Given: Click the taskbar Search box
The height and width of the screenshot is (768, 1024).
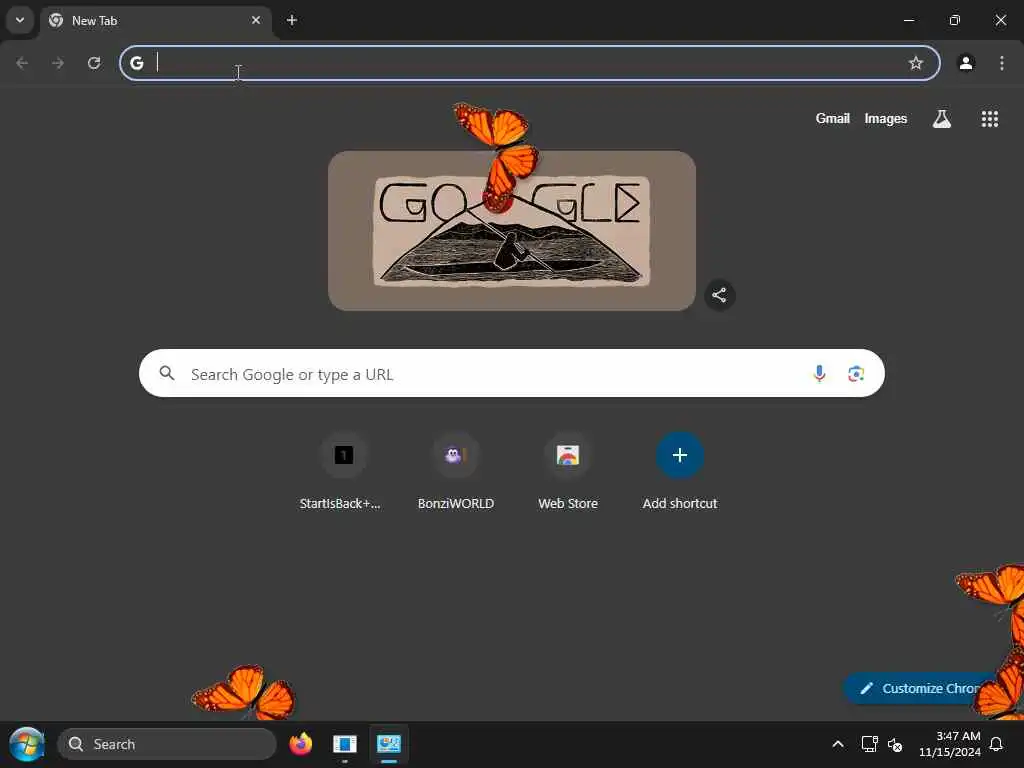Looking at the screenshot, I should [x=167, y=744].
